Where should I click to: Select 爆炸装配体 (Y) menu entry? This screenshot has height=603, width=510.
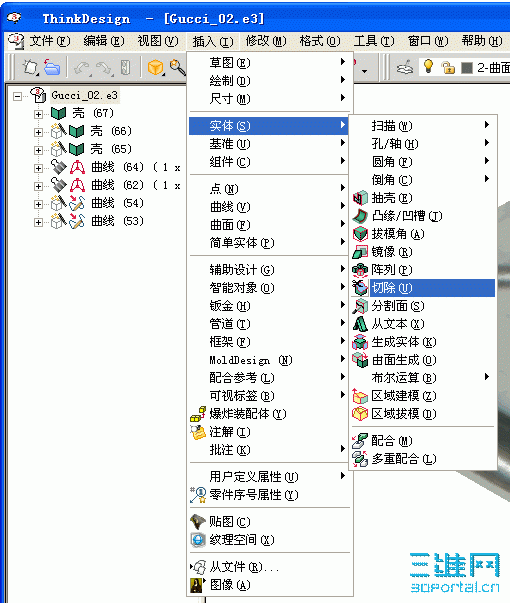269,414
